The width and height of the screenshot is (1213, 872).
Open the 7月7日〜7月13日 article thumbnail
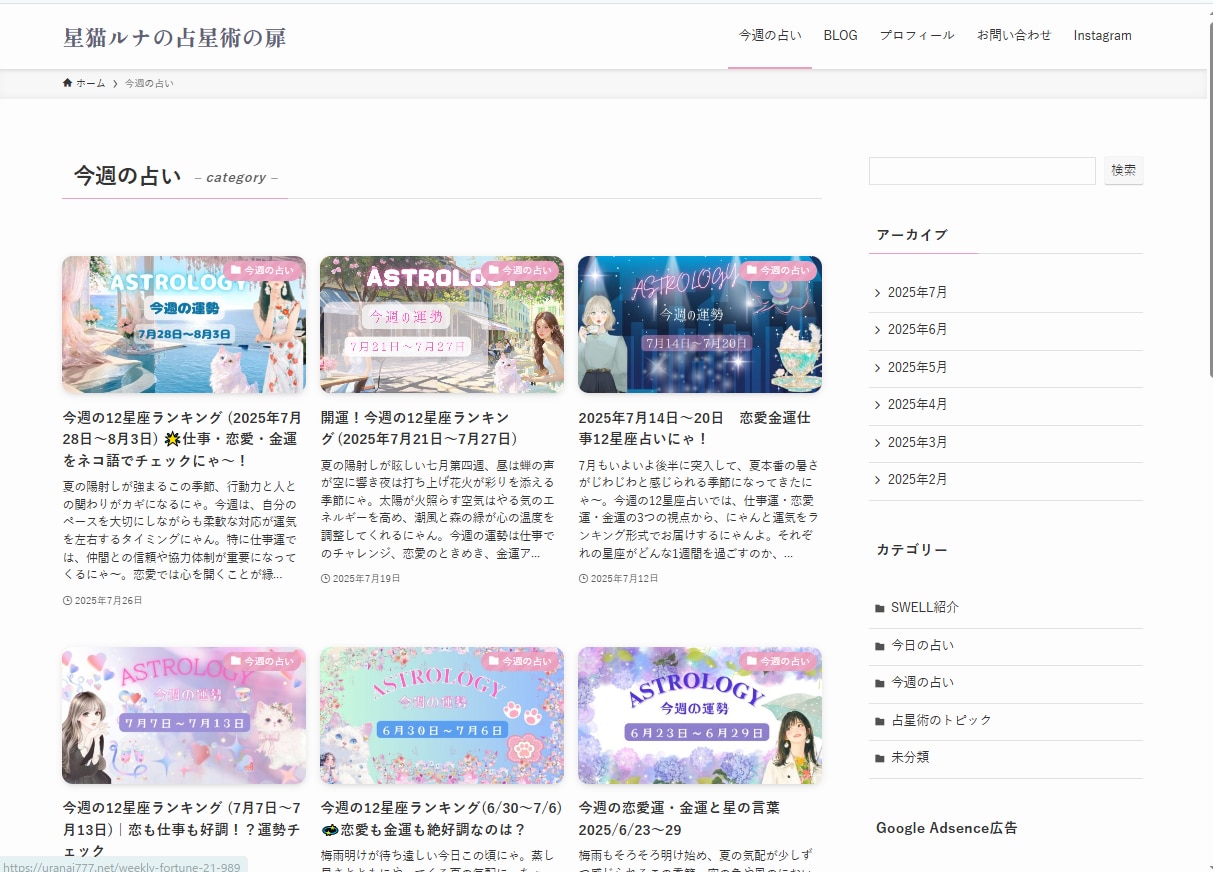coord(184,716)
